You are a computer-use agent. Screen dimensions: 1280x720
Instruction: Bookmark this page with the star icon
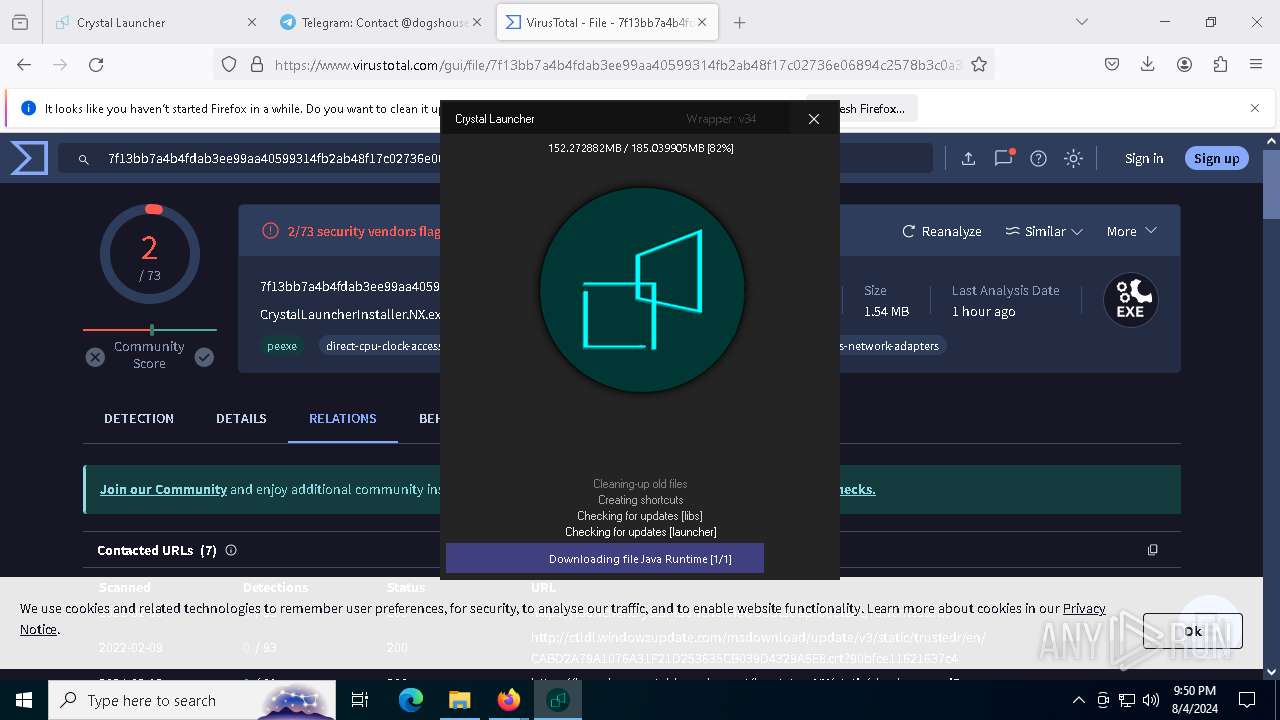pos(979,64)
